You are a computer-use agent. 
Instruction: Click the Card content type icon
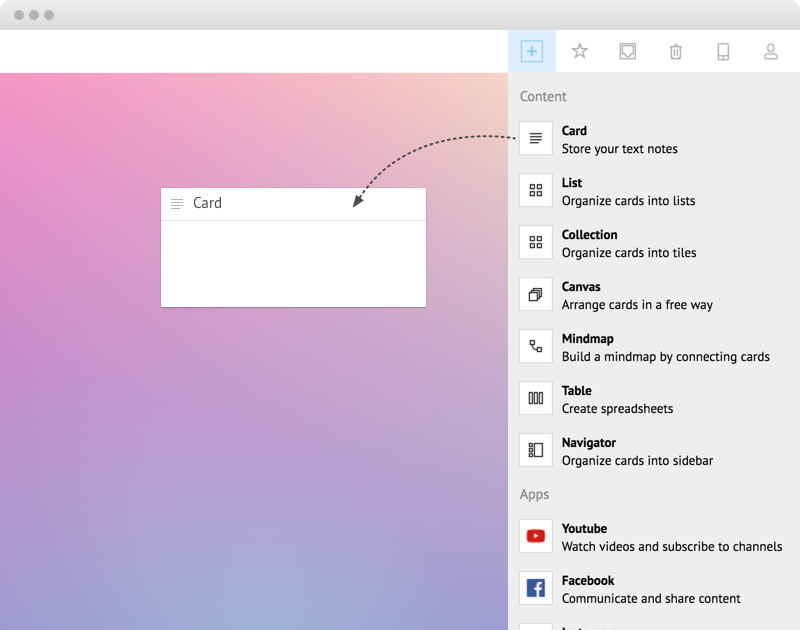(536, 138)
